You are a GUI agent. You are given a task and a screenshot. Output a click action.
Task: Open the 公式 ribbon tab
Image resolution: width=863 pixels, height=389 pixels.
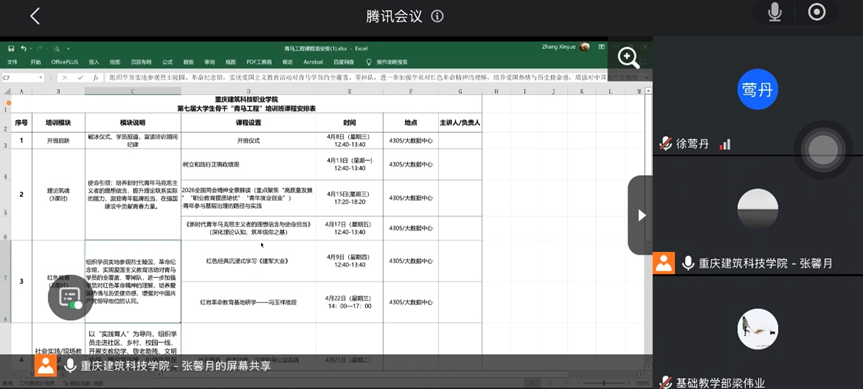(167, 62)
